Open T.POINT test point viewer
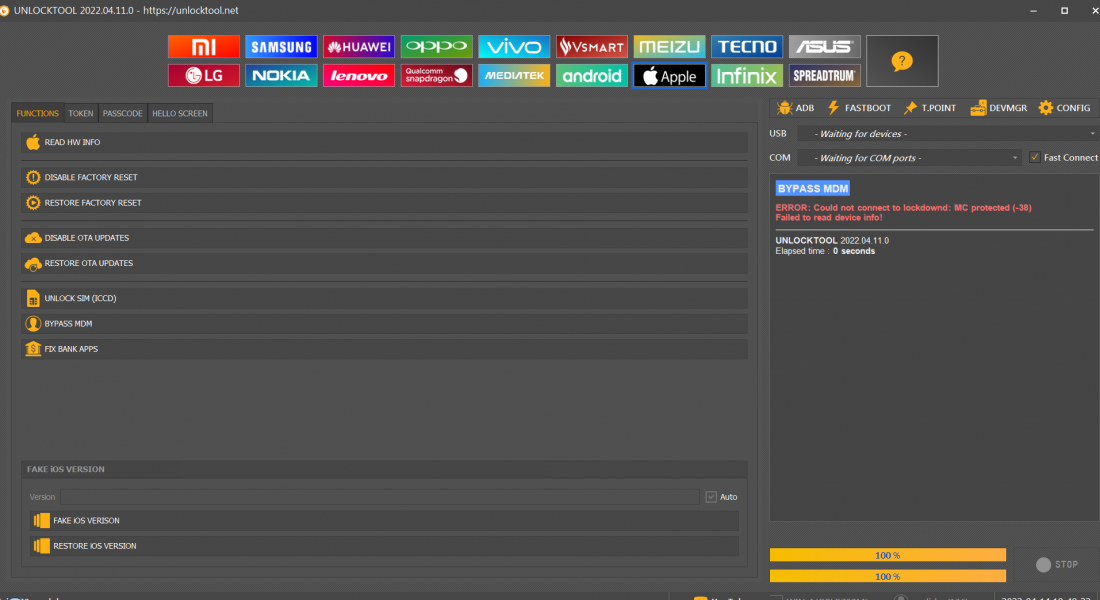Viewport: 1100px width, 600px height. [930, 108]
